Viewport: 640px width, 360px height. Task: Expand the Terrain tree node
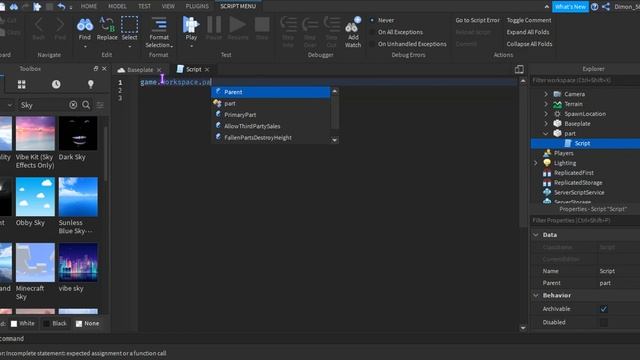coord(546,104)
